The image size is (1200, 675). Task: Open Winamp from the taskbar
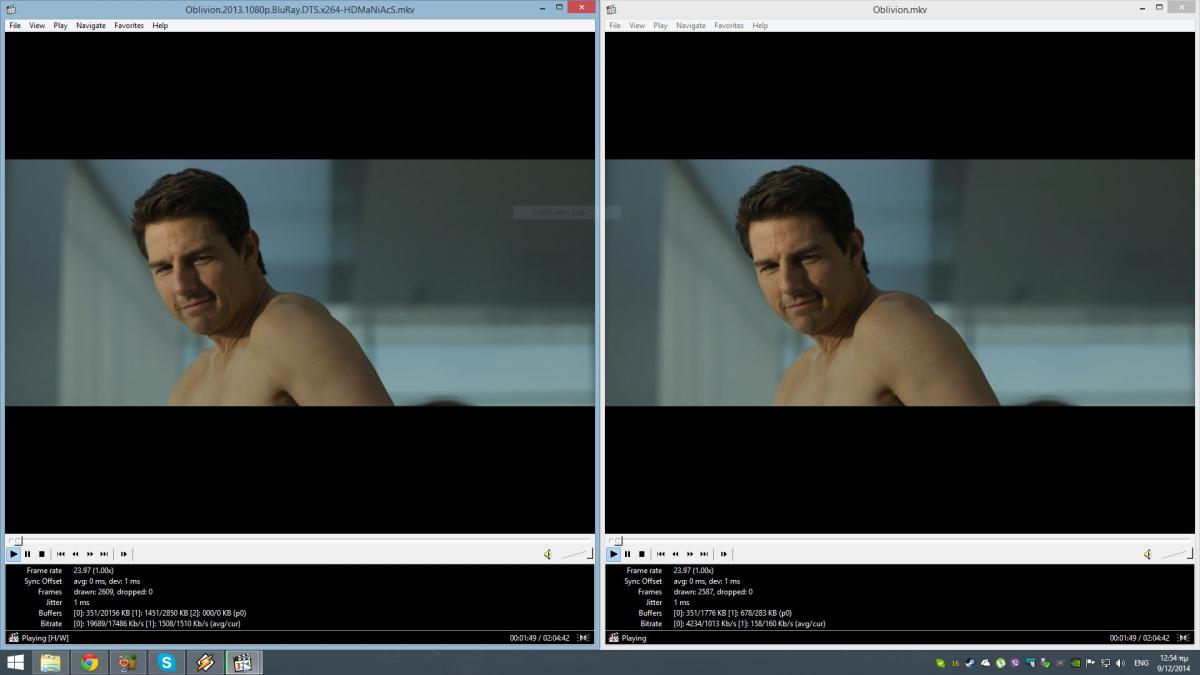(x=204, y=662)
